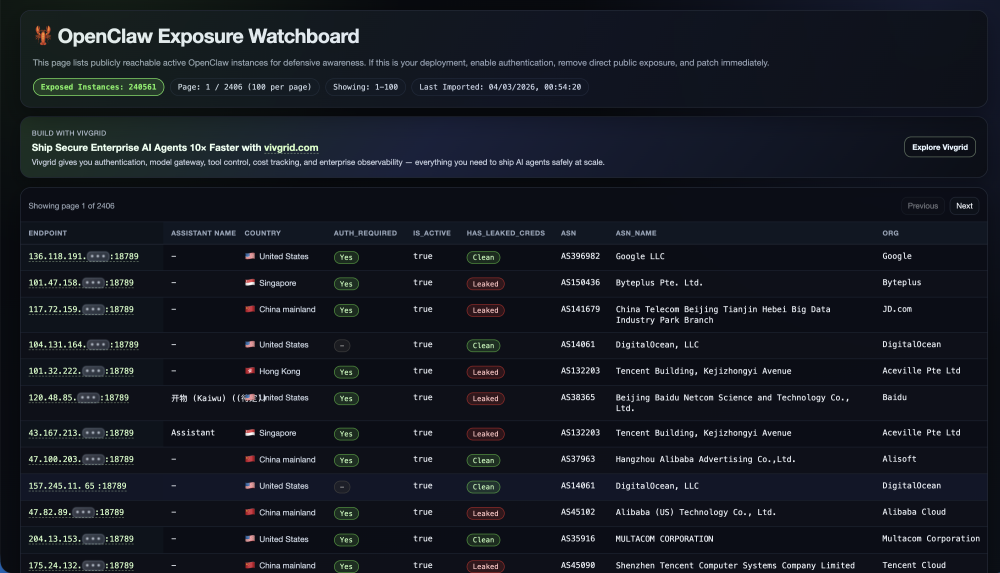This screenshot has height=573, width=1000.
Task: Open endpoint 101.47.158 :18789
Action: tap(81, 283)
